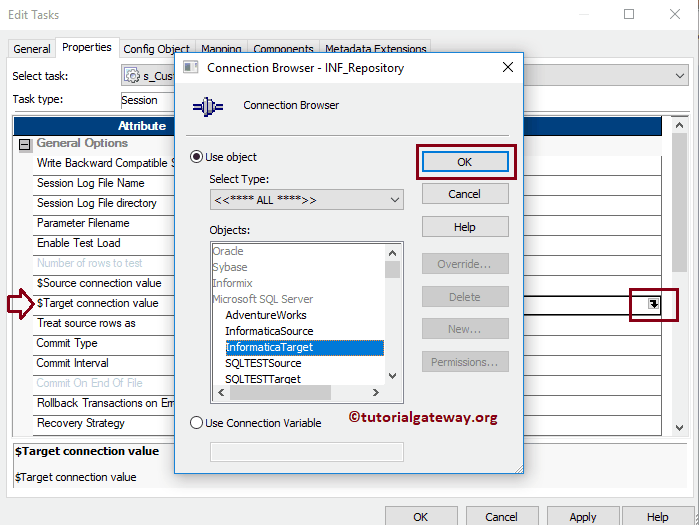Select Informix in Objects list

tap(232, 283)
